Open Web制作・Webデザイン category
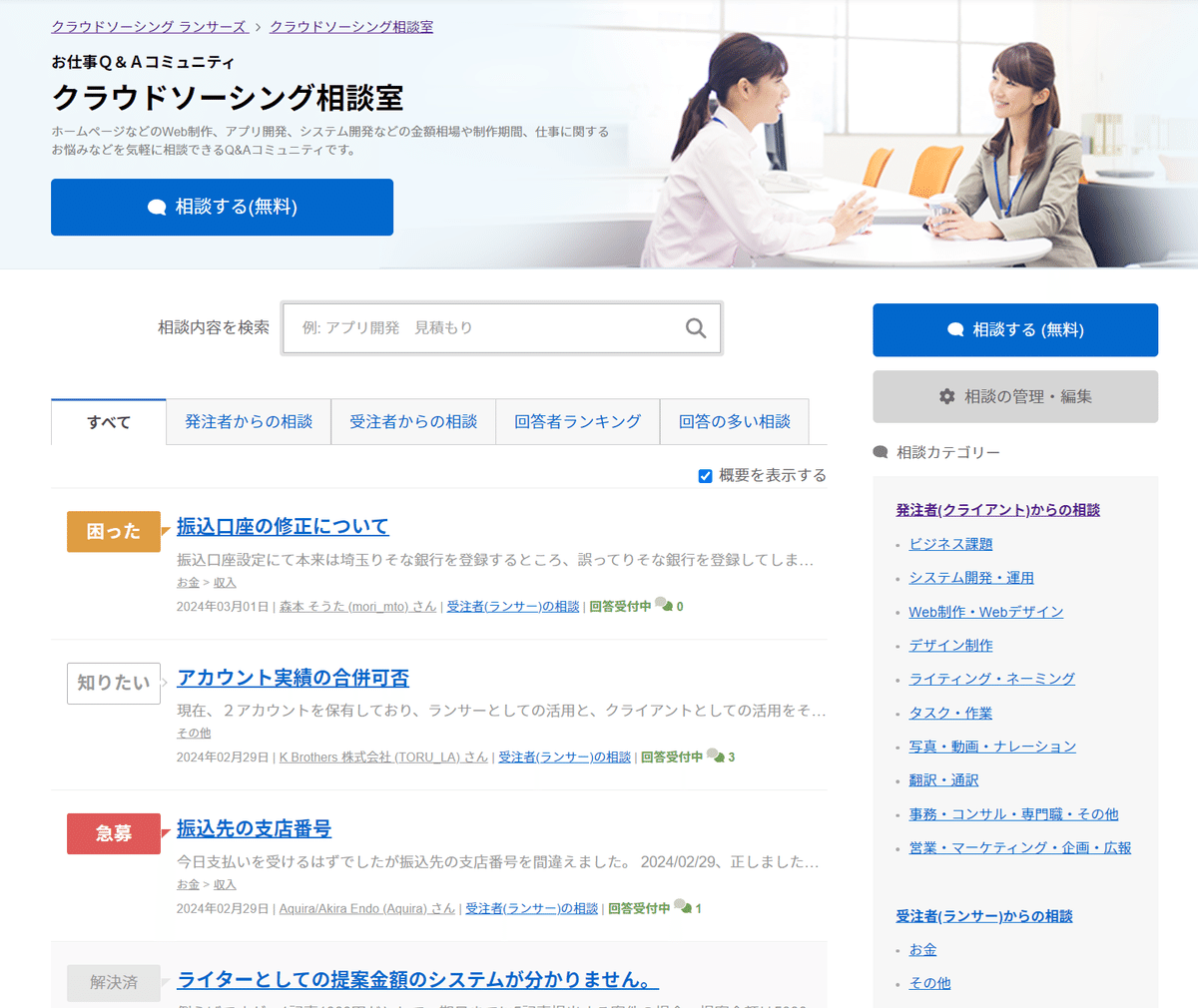This screenshot has height=1008, width=1198. pos(986,612)
